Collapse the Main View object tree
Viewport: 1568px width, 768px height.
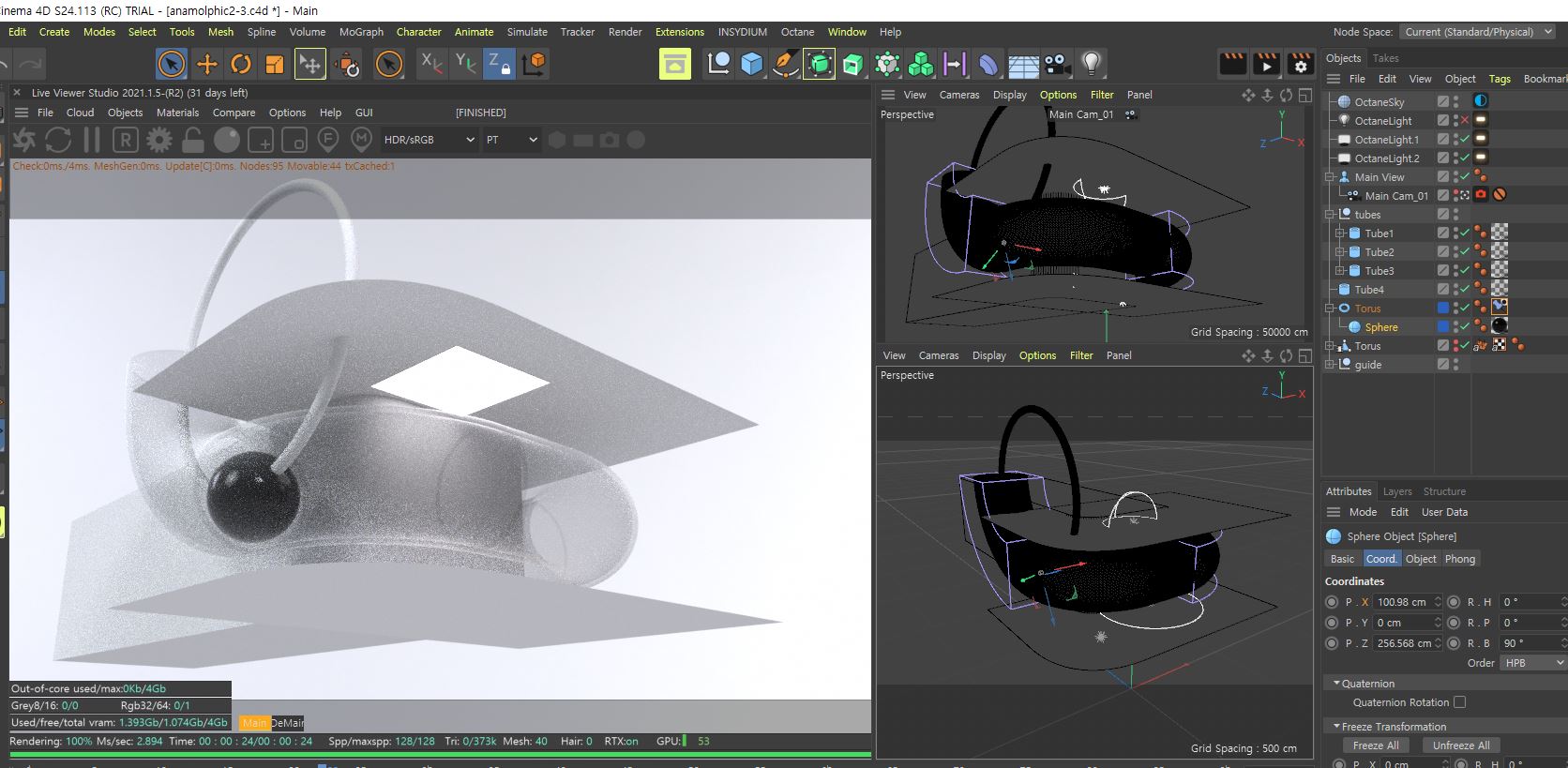[x=1331, y=177]
